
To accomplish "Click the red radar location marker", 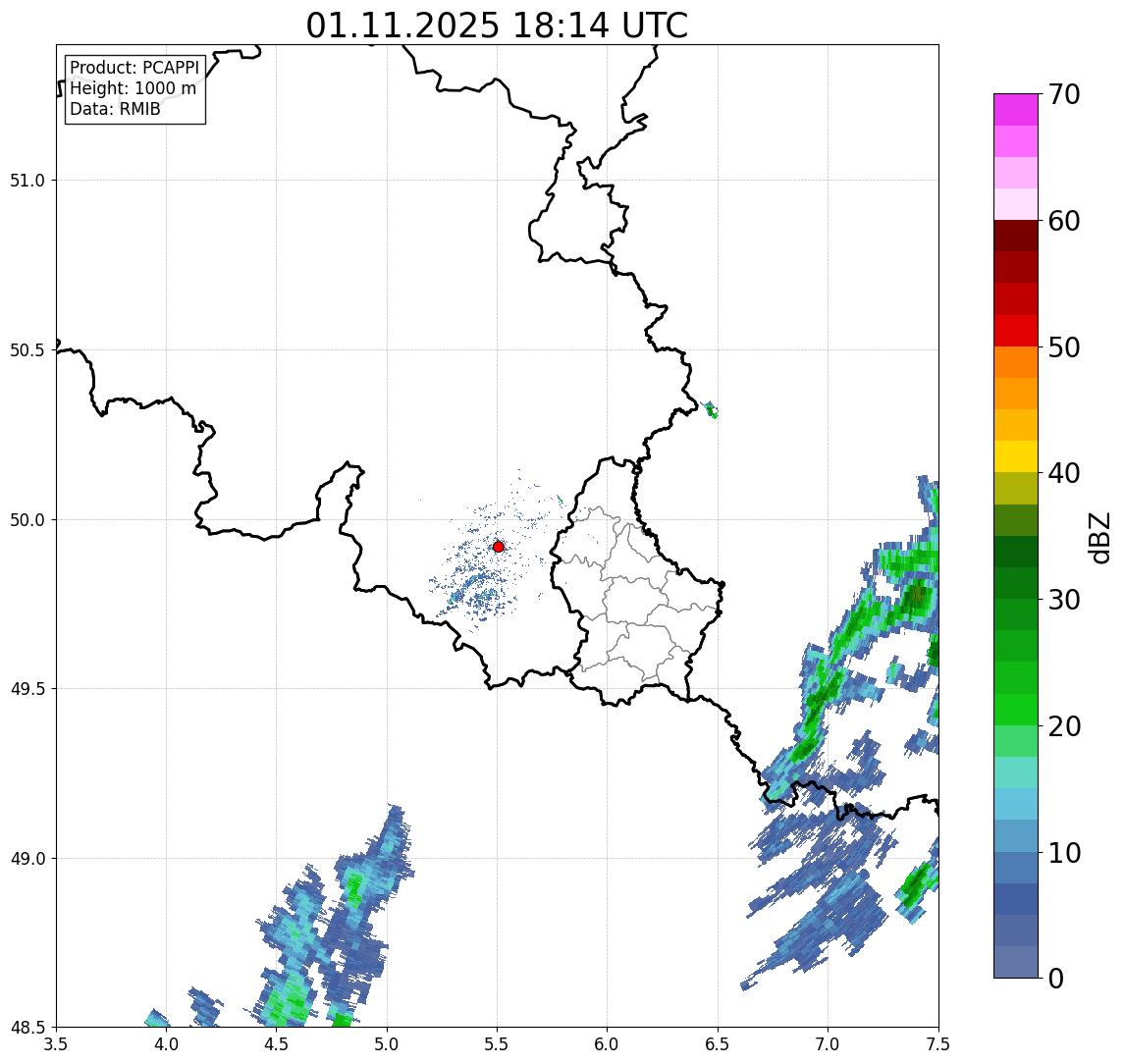I will [x=499, y=547].
